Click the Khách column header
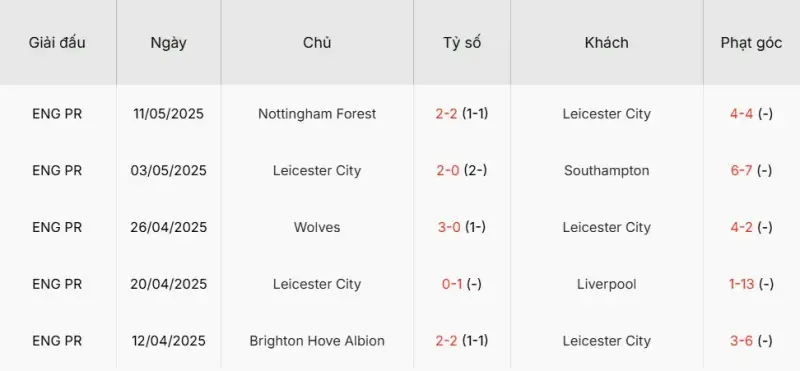800x371 pixels. pos(607,43)
